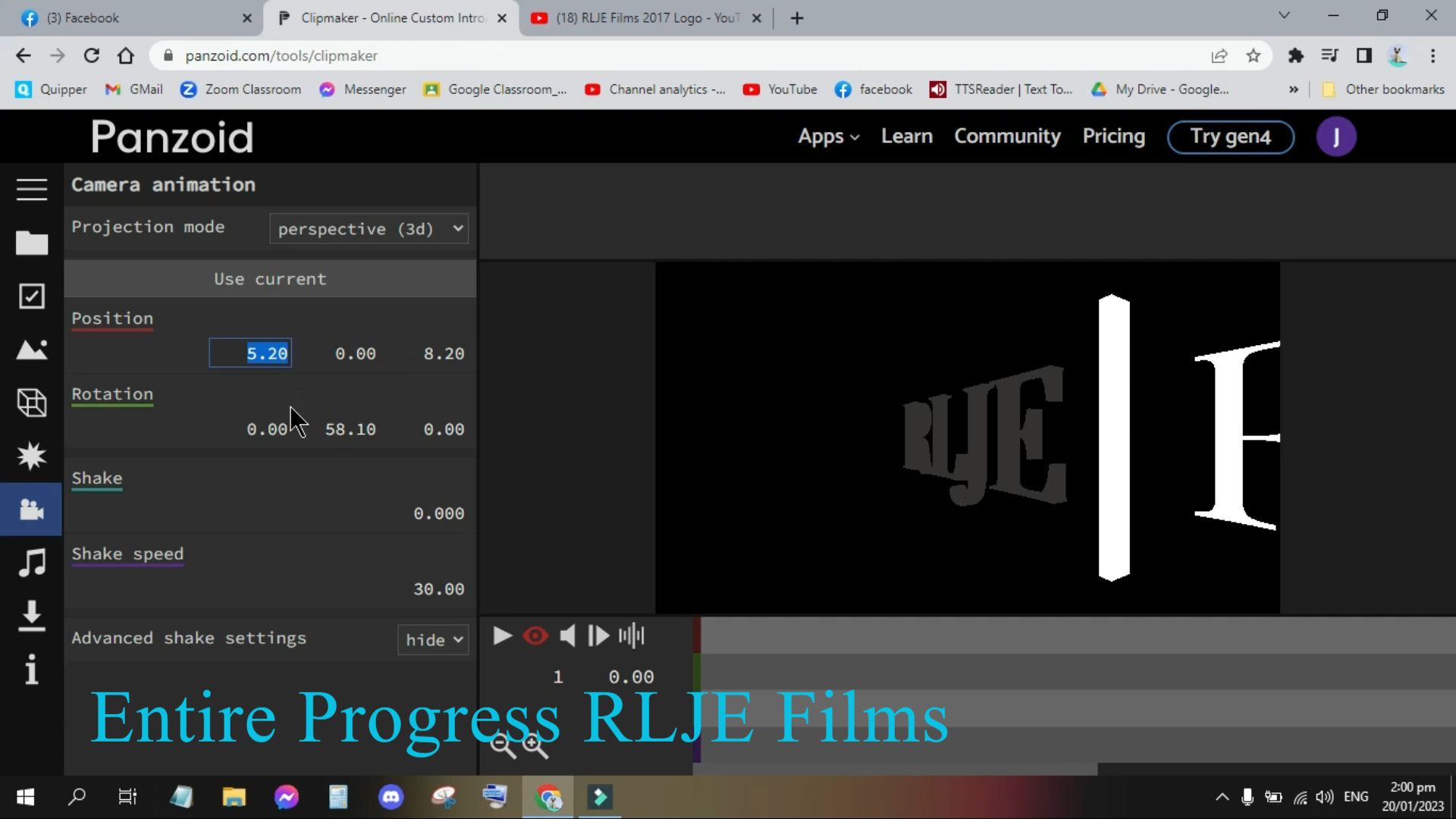Select Position X value 5.20
The height and width of the screenshot is (819, 1456).
250,353
